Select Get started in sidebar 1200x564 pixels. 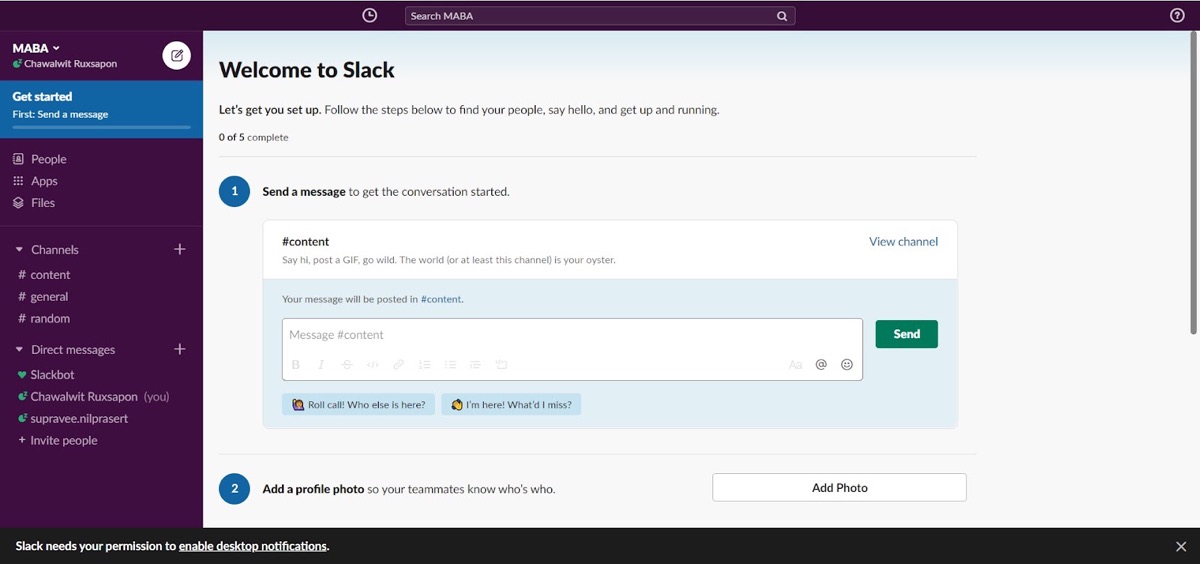tap(101, 107)
